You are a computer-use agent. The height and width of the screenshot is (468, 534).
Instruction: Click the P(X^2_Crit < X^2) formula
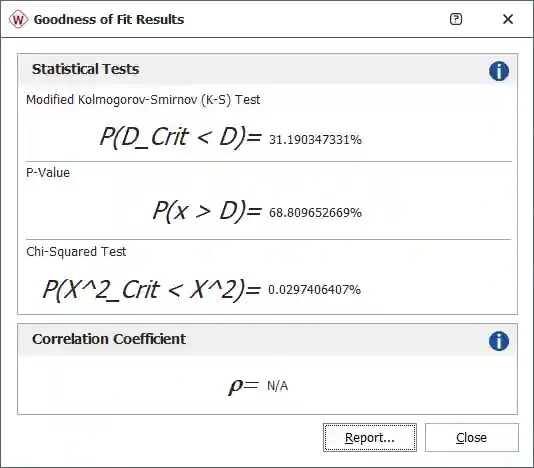click(x=152, y=290)
